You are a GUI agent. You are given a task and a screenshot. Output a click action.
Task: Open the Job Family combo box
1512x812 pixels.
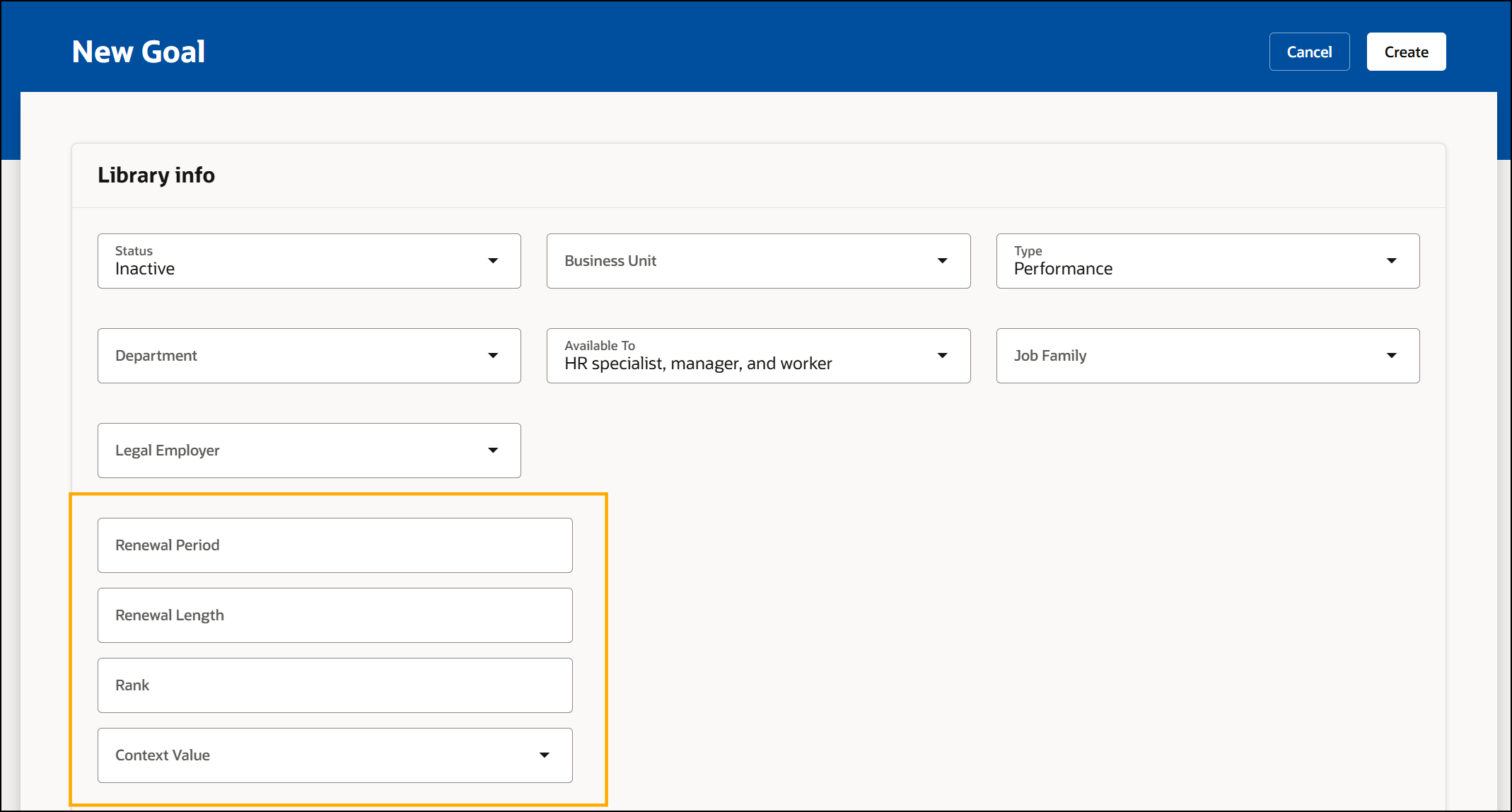1188,356
